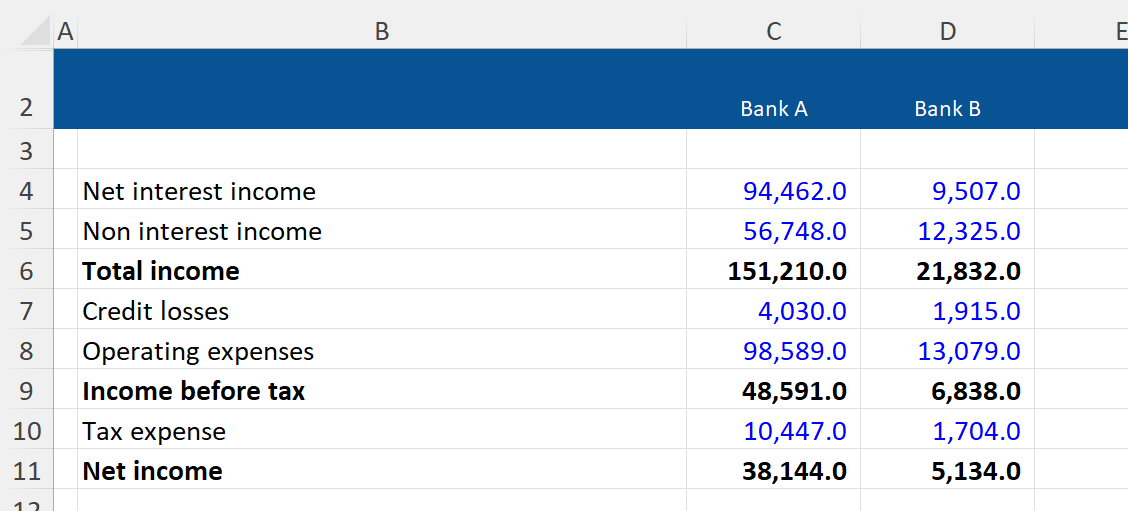Image resolution: width=1128 pixels, height=511 pixels.
Task: Select row 11 header
Action: point(26,471)
